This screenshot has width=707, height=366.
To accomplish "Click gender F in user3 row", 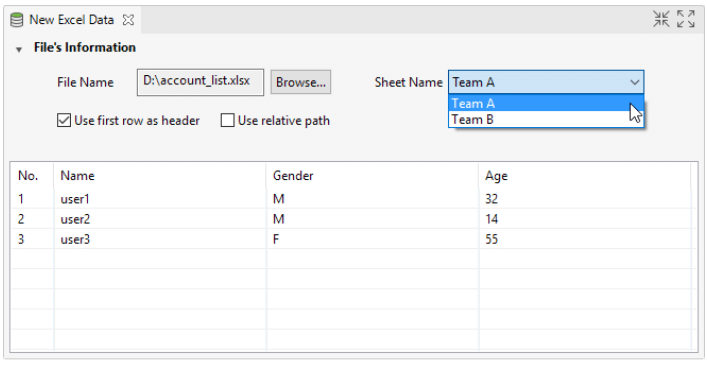I will 276,239.
